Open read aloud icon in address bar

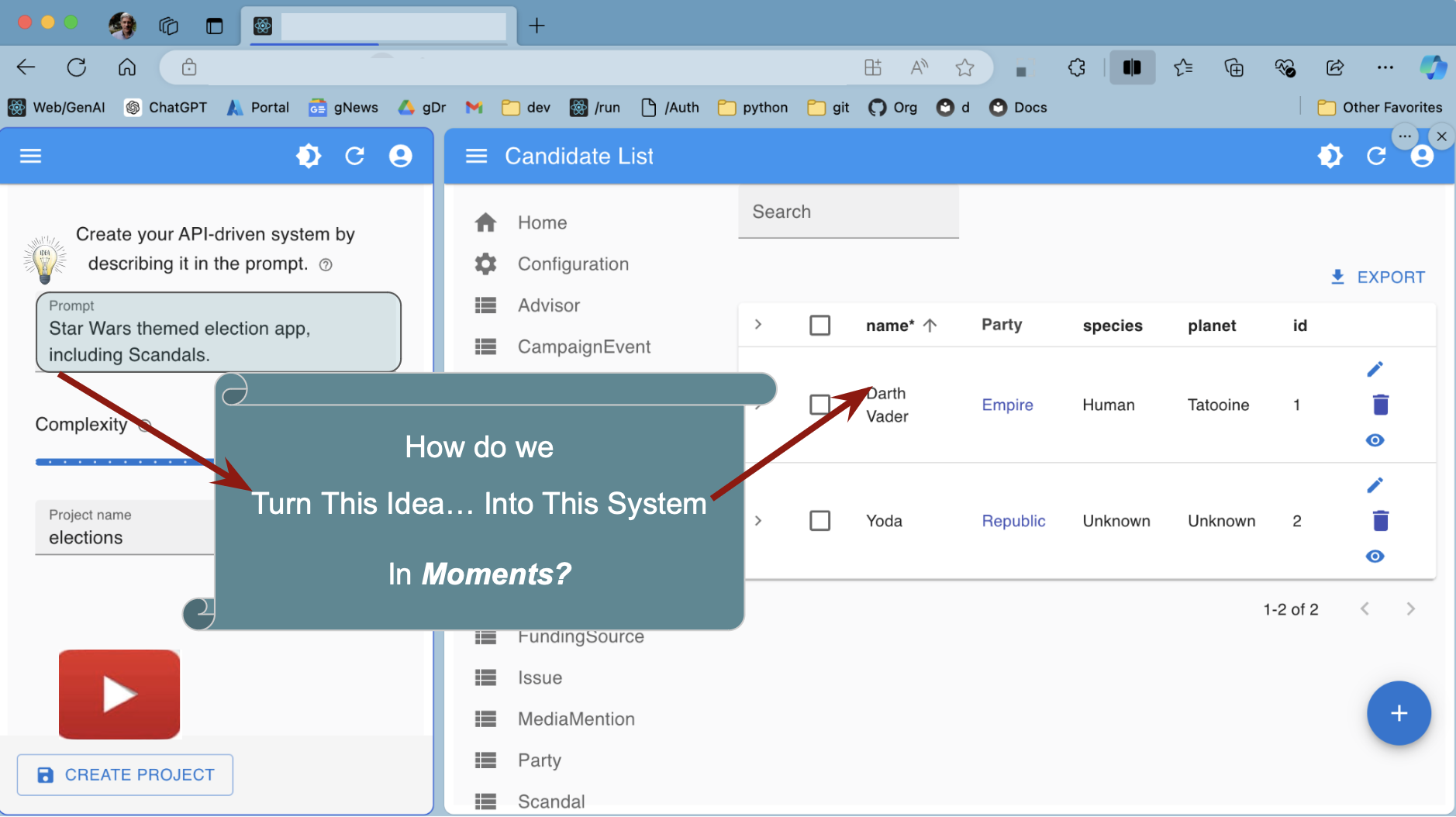click(x=919, y=67)
